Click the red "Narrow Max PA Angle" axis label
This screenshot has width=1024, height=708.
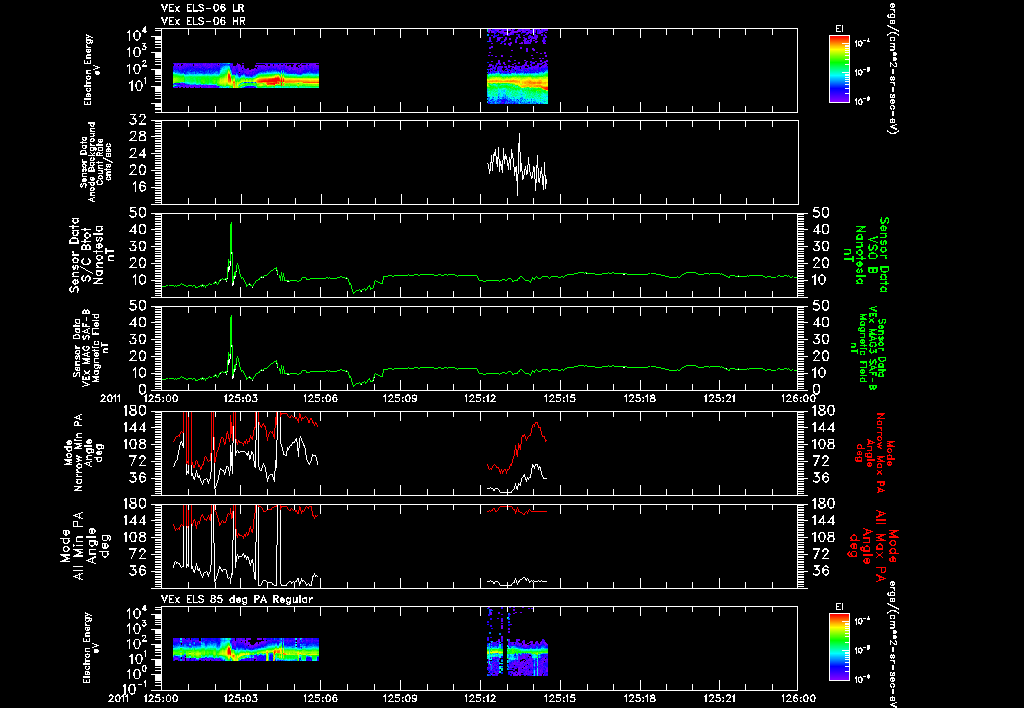point(875,452)
